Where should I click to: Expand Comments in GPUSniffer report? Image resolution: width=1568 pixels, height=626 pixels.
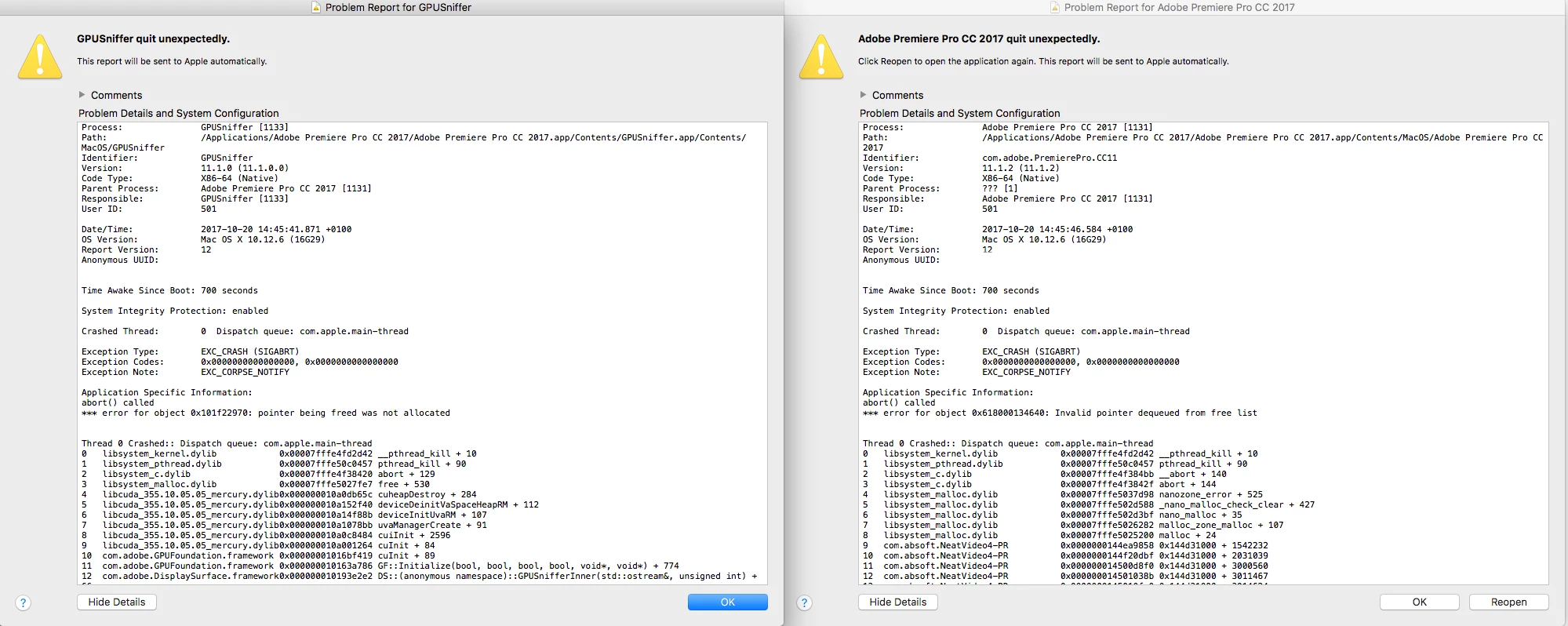(82, 95)
